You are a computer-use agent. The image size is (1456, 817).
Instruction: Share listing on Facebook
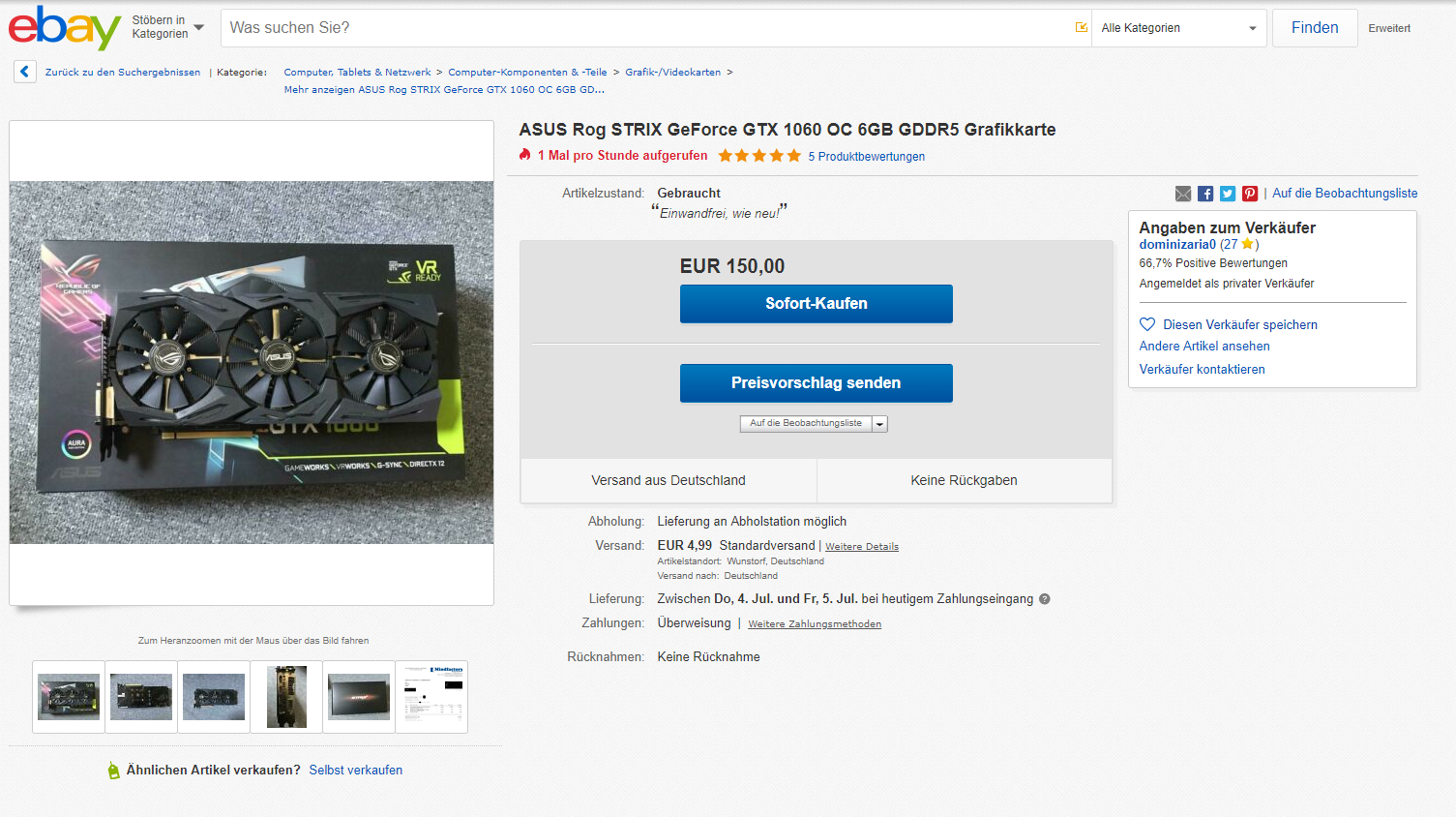(1205, 194)
